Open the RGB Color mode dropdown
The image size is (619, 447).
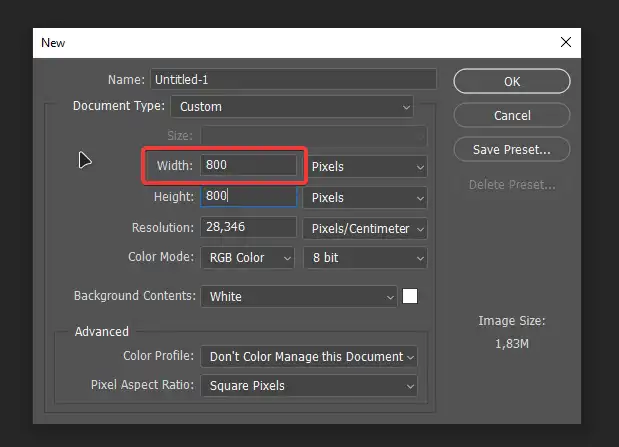(x=248, y=258)
